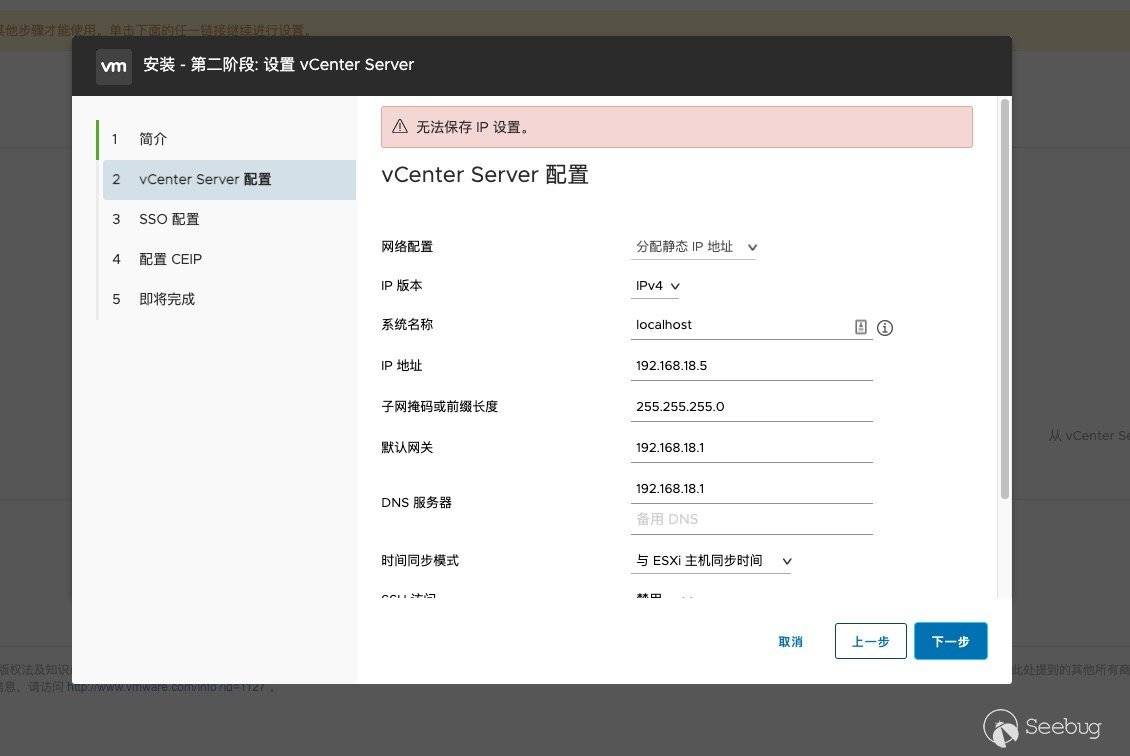Screen dimensions: 1130x756
Task: Expand the IP 版本 IPv4 dropdown
Action: click(657, 286)
